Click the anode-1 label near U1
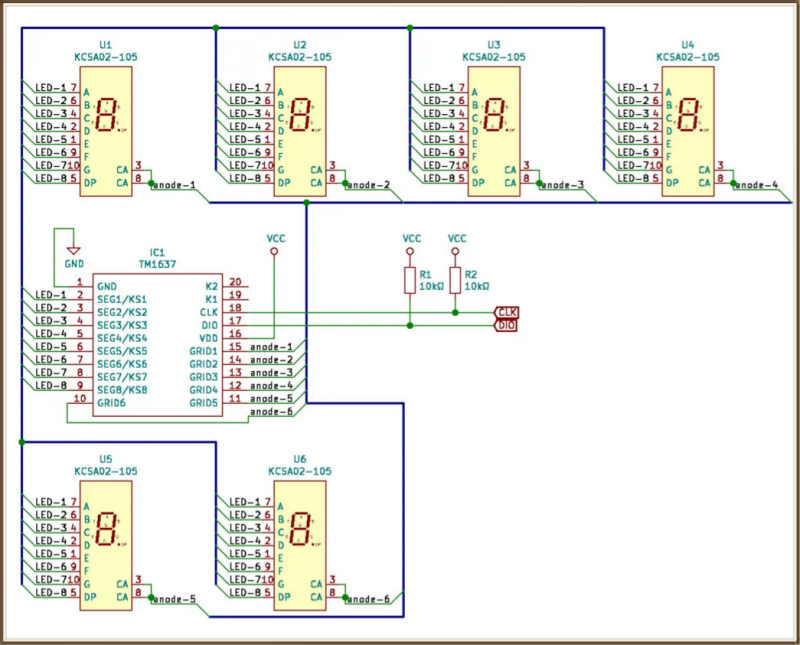The image size is (800, 645). (x=174, y=185)
